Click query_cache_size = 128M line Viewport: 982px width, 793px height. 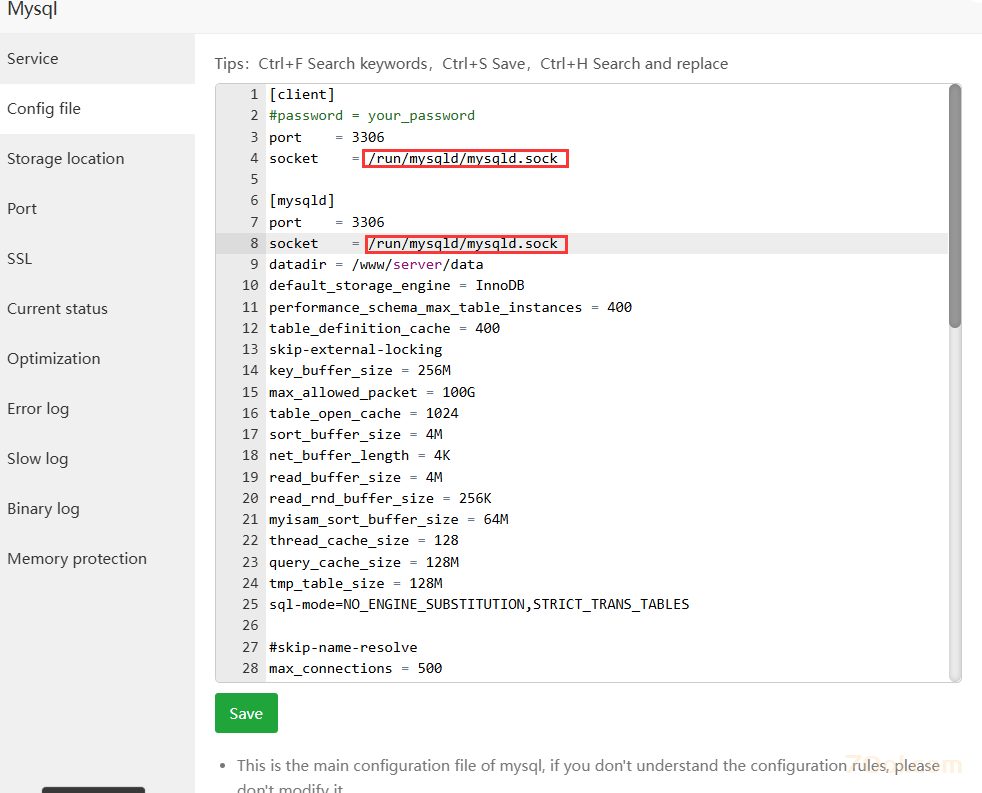pyautogui.click(x=364, y=562)
